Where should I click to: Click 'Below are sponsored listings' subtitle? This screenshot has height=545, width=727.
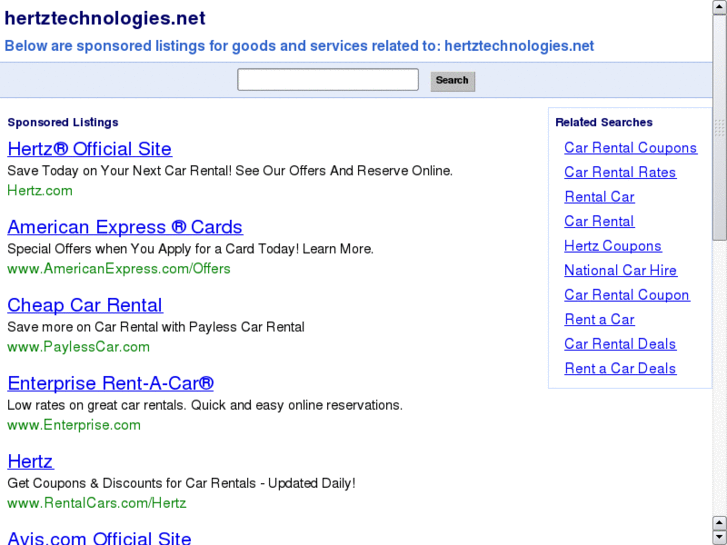point(299,46)
